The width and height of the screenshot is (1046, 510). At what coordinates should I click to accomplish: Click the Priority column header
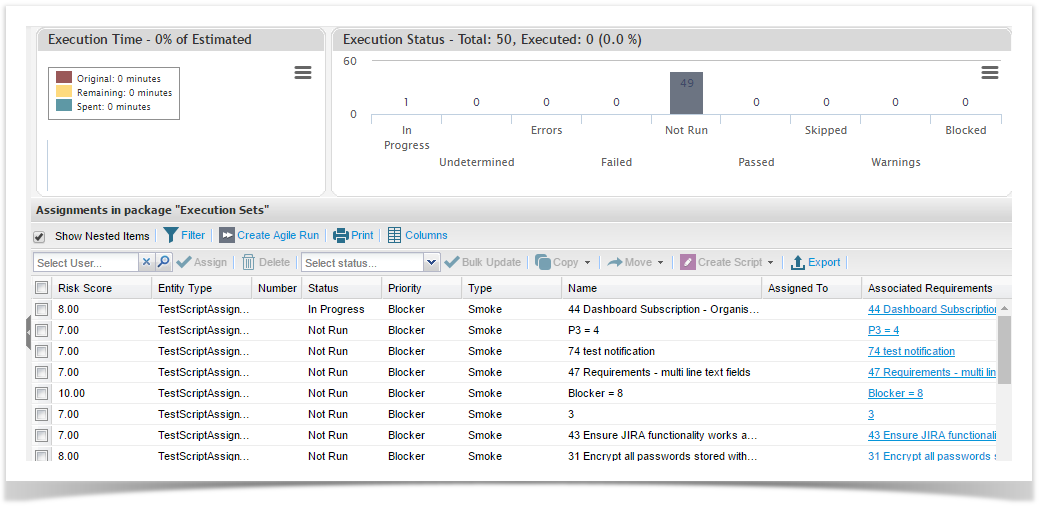405,288
